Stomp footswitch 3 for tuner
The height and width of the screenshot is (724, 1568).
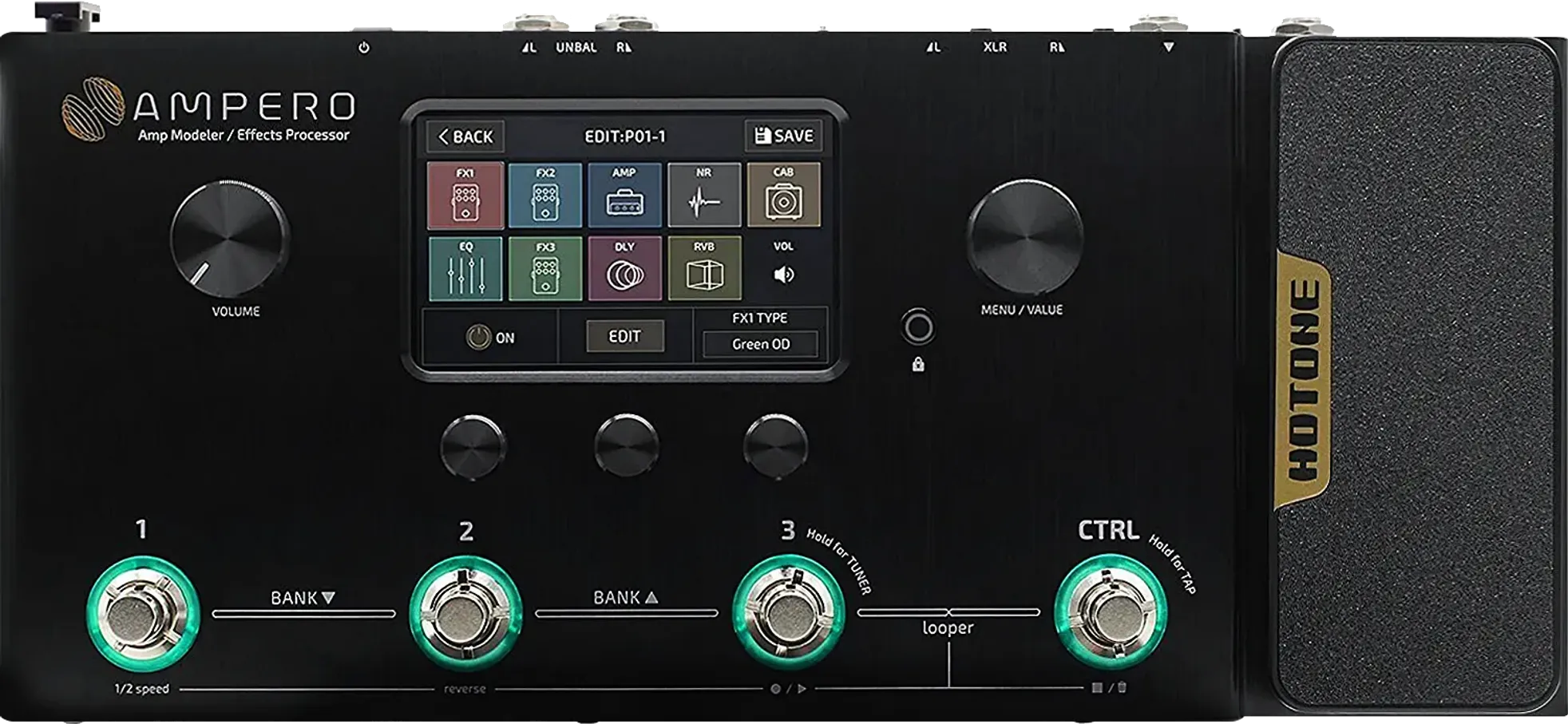tap(789, 612)
